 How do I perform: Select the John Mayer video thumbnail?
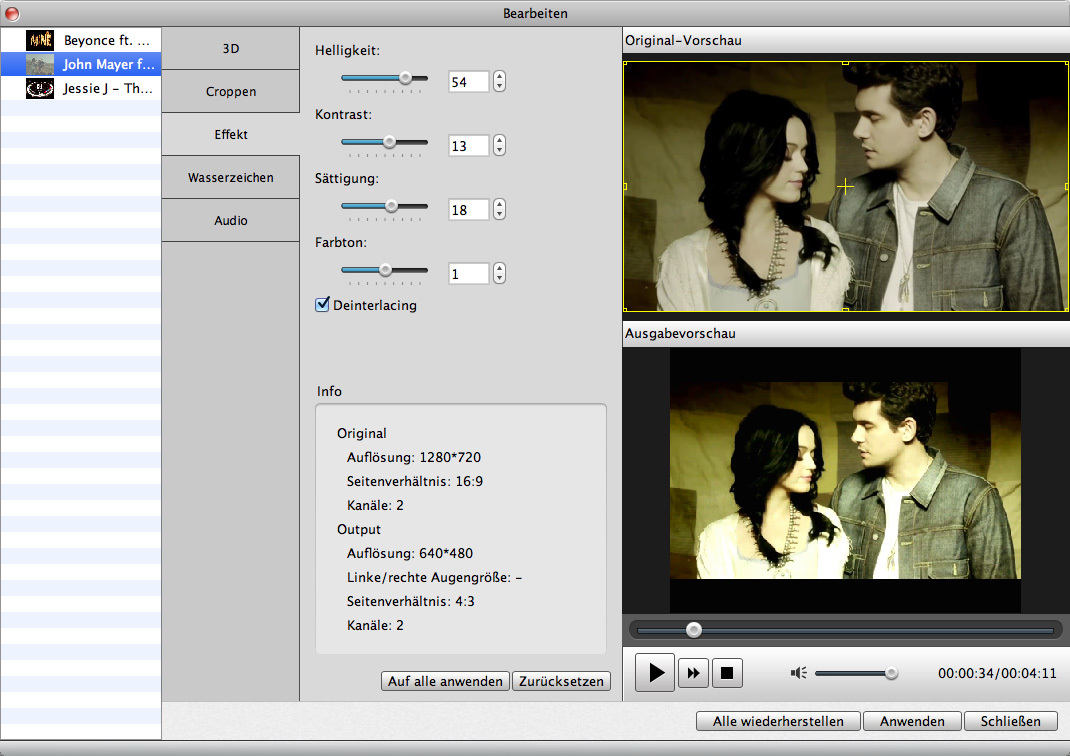pos(40,64)
